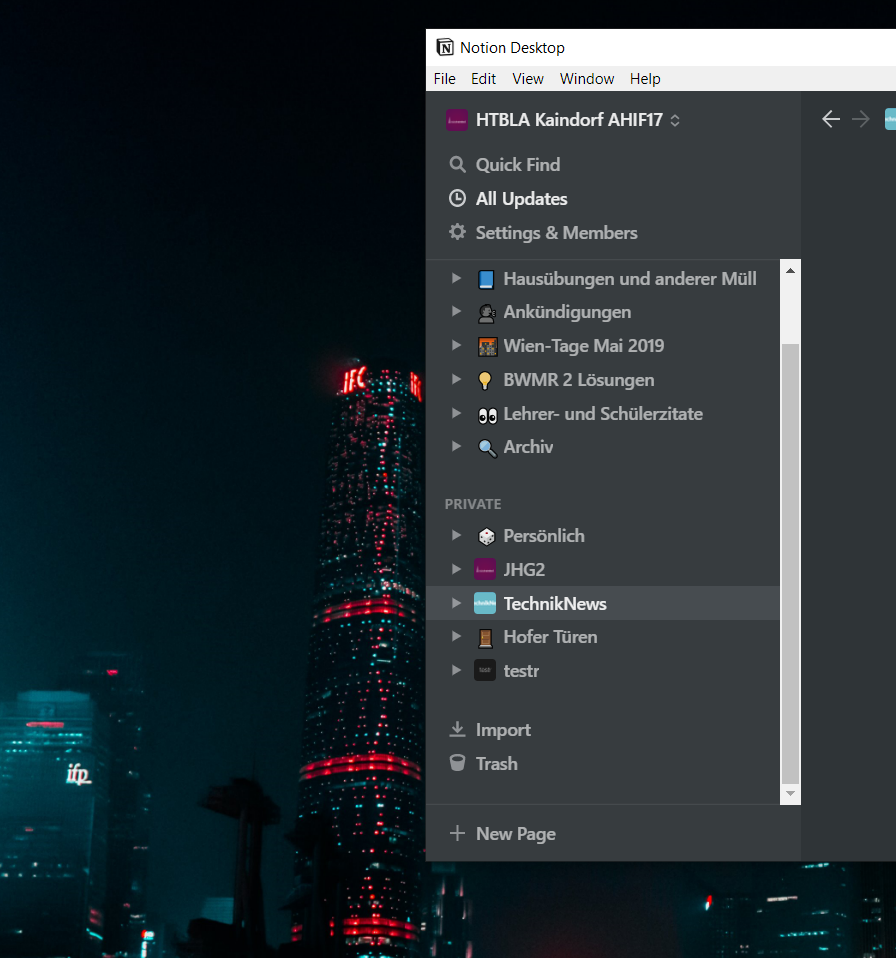896x958 pixels.
Task: Click the HTBLA Kaindorf workspace avatar icon
Action: 457,120
